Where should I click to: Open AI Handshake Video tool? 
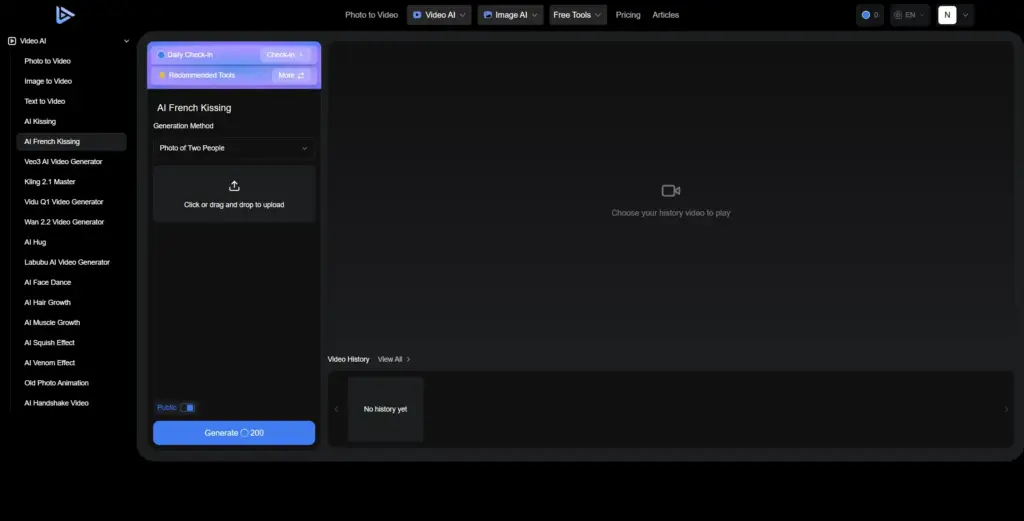point(56,403)
